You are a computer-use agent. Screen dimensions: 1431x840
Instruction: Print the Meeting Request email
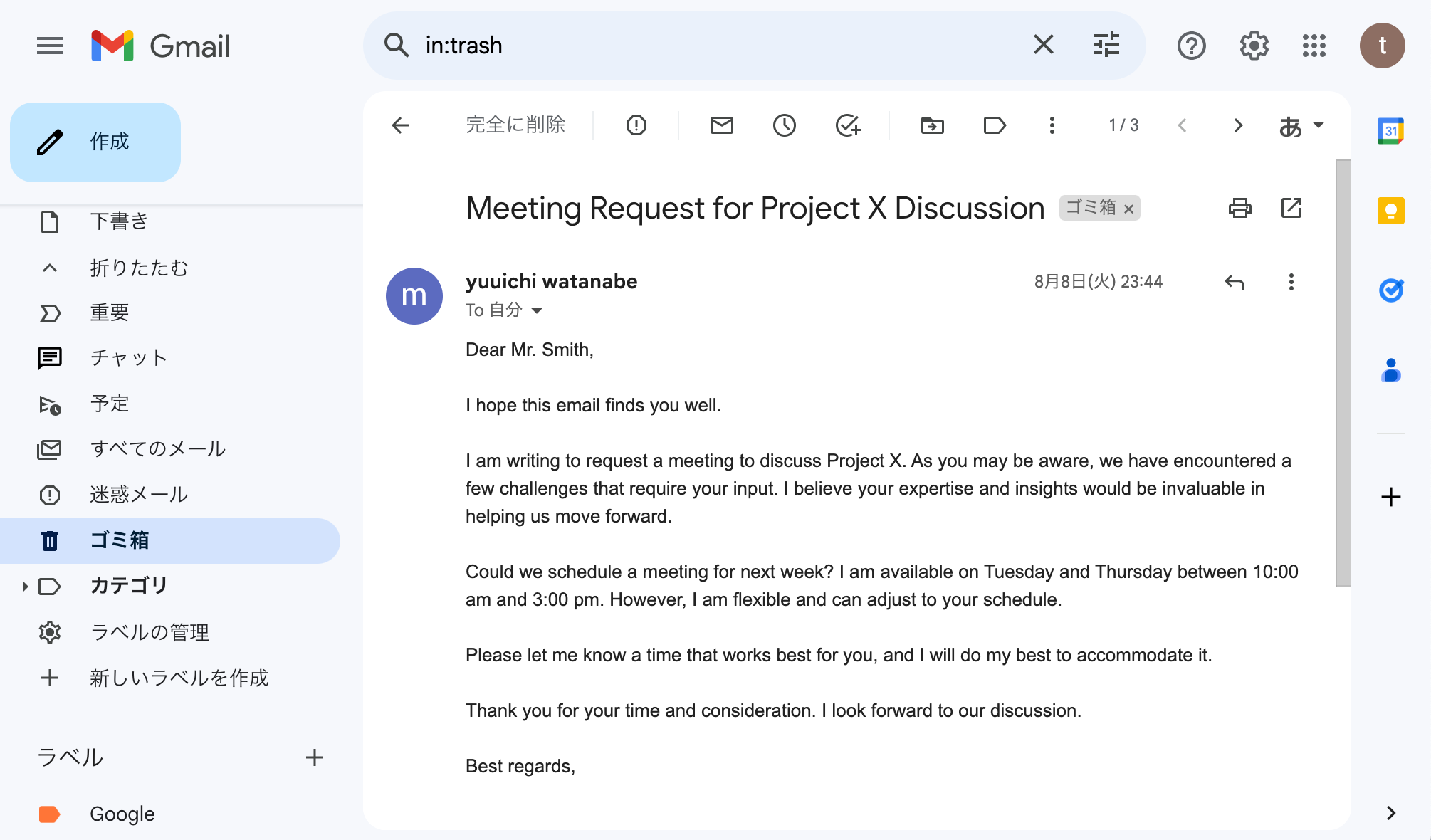[1239, 208]
